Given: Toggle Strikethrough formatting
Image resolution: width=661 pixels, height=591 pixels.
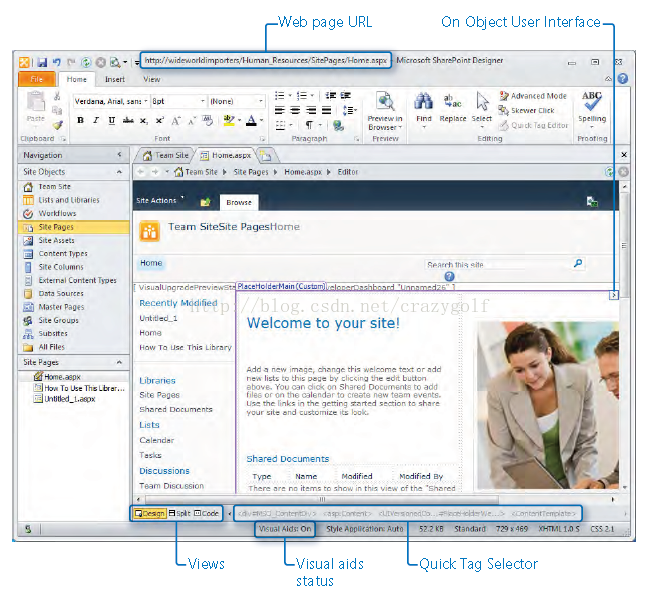Looking at the screenshot, I should pyautogui.click(x=128, y=121).
